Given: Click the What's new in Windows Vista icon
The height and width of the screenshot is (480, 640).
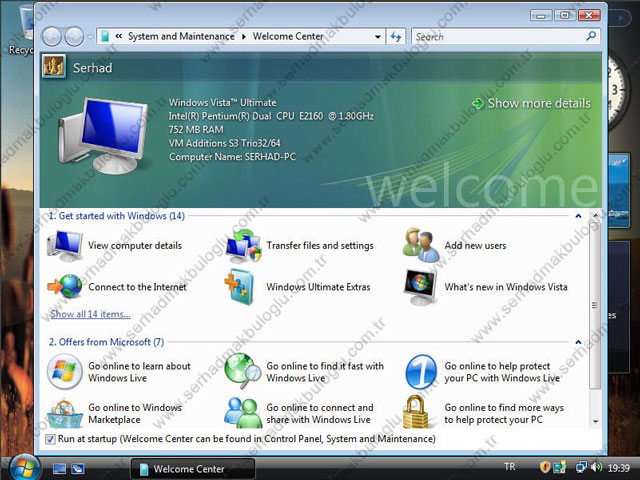Looking at the screenshot, I should 420,287.
